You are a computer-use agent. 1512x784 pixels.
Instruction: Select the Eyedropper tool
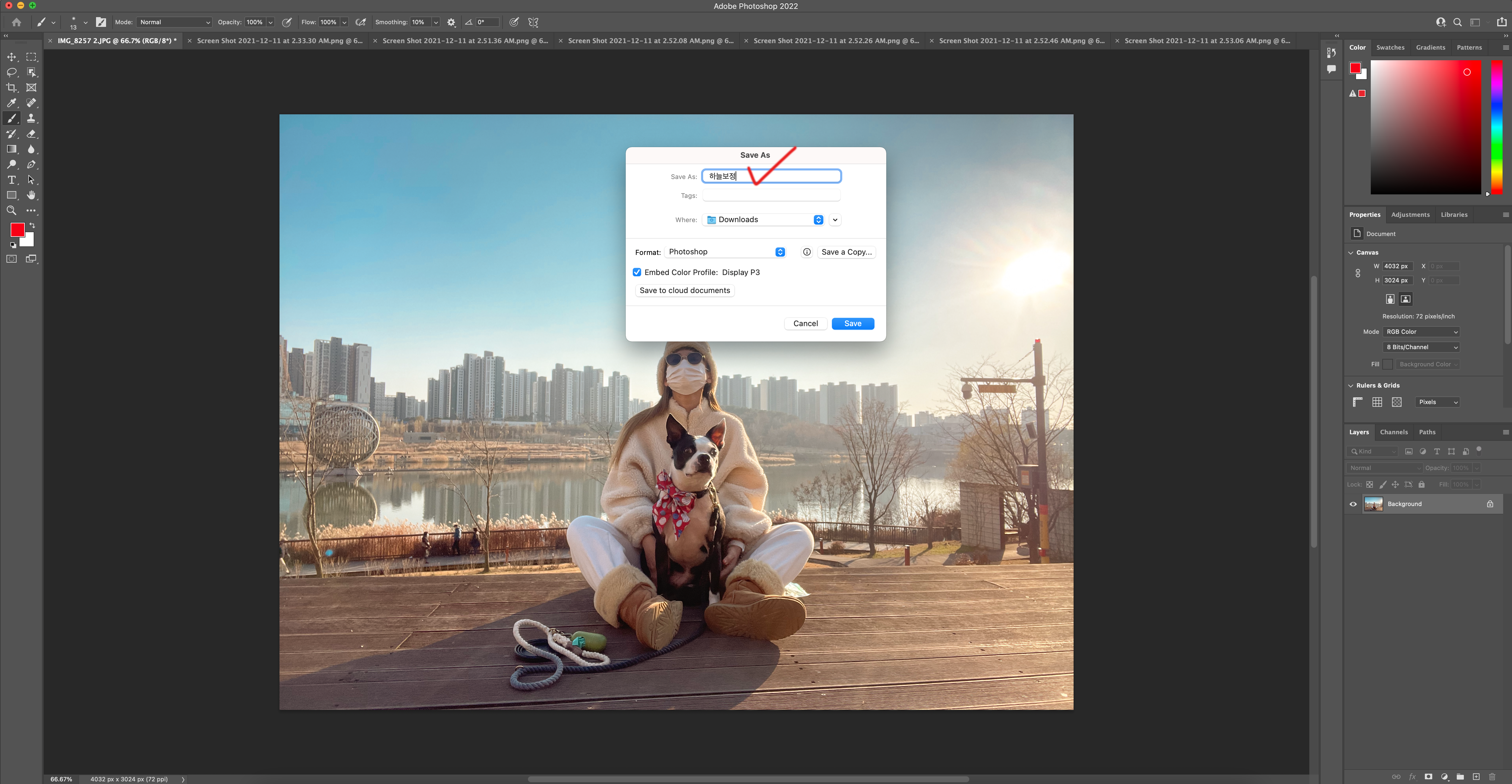click(12, 103)
